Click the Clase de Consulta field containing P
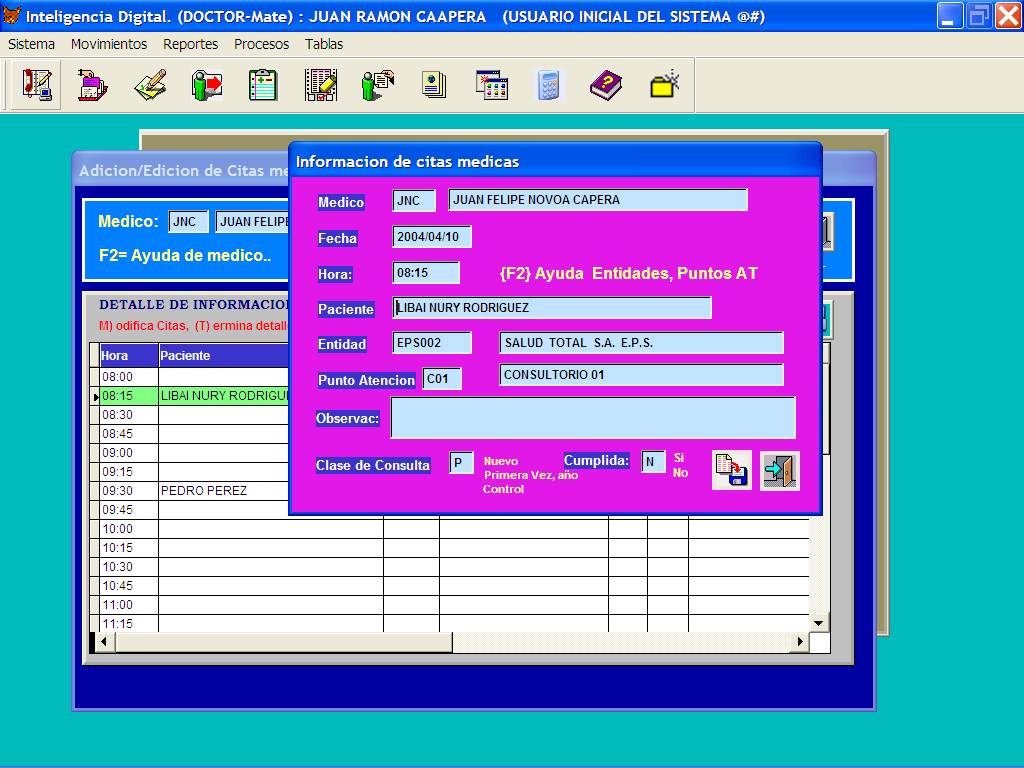The width and height of the screenshot is (1024, 768). pos(461,462)
